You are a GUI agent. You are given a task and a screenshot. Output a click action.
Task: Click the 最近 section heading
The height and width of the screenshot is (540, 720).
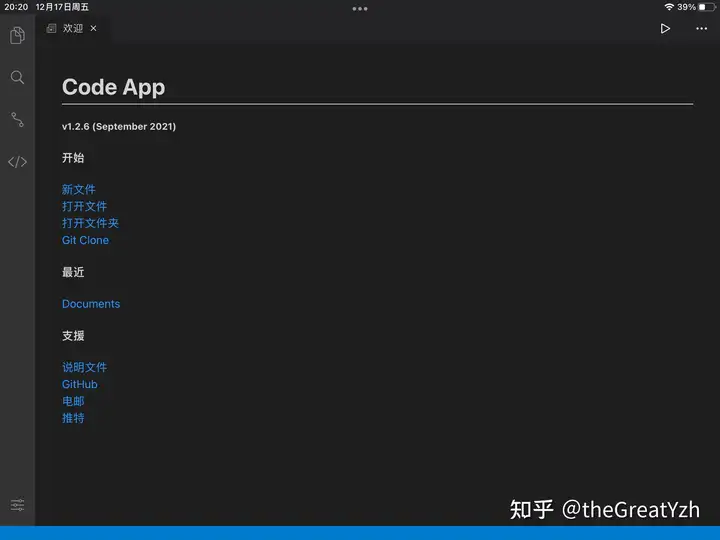(x=73, y=272)
